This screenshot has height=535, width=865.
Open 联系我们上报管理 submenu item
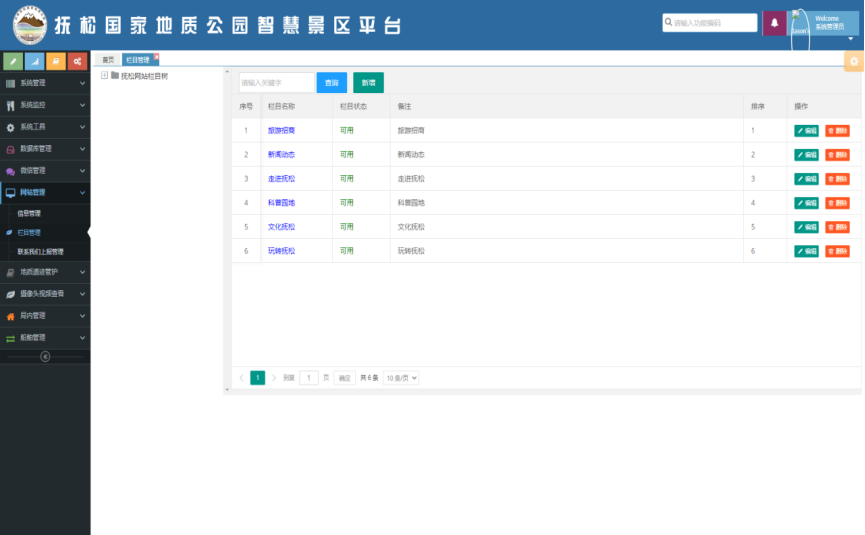click(x=40, y=252)
